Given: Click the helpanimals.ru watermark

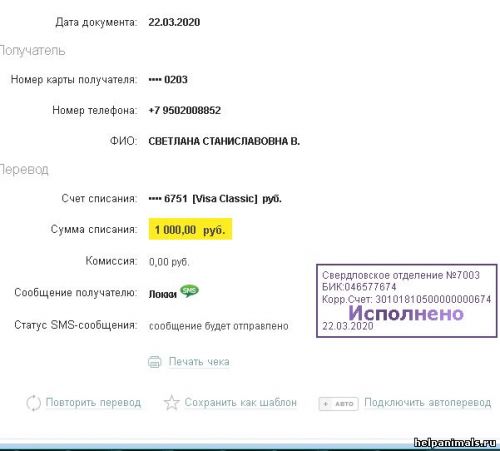Looking at the screenshot, I should click(x=455, y=443).
